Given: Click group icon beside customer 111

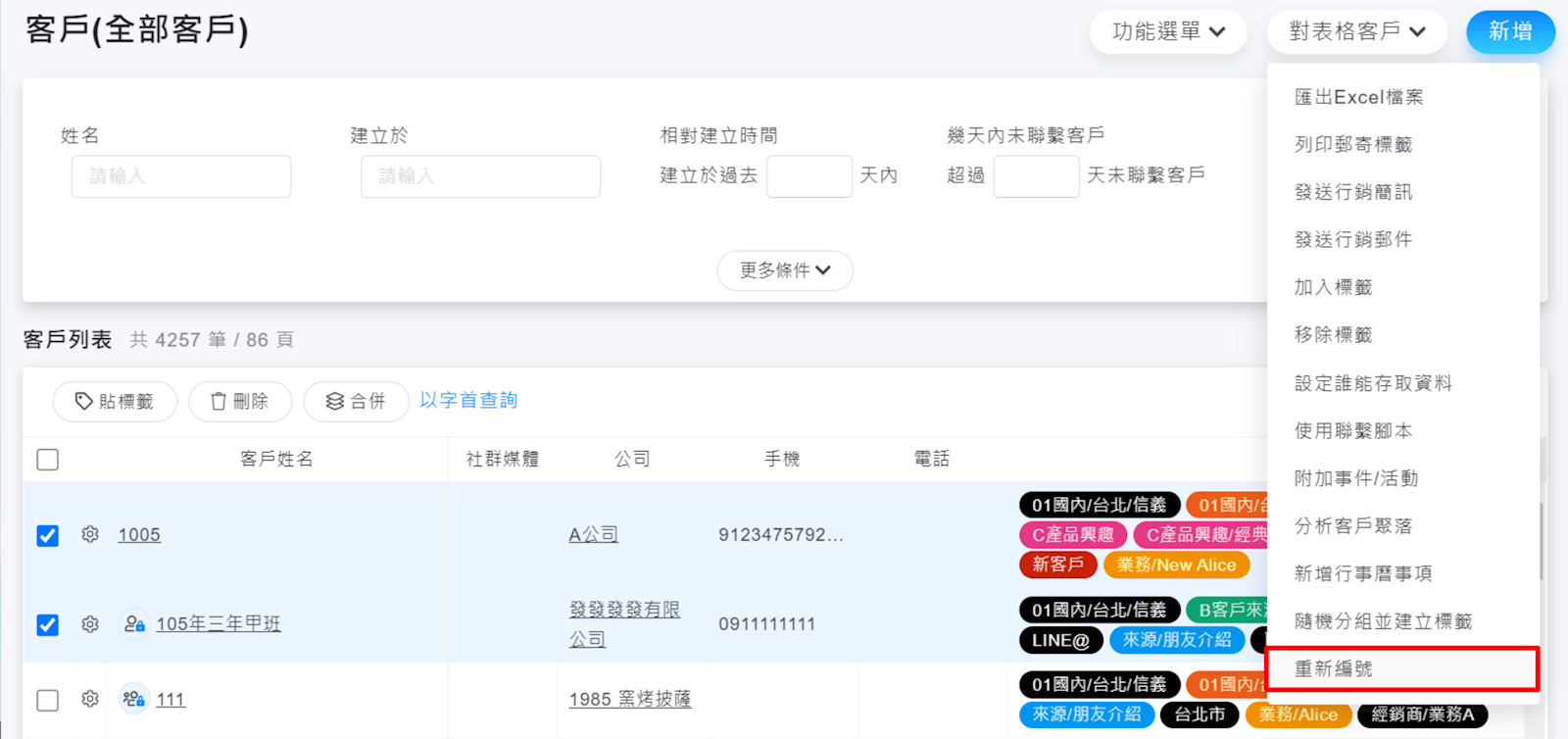Looking at the screenshot, I should coord(134,699).
